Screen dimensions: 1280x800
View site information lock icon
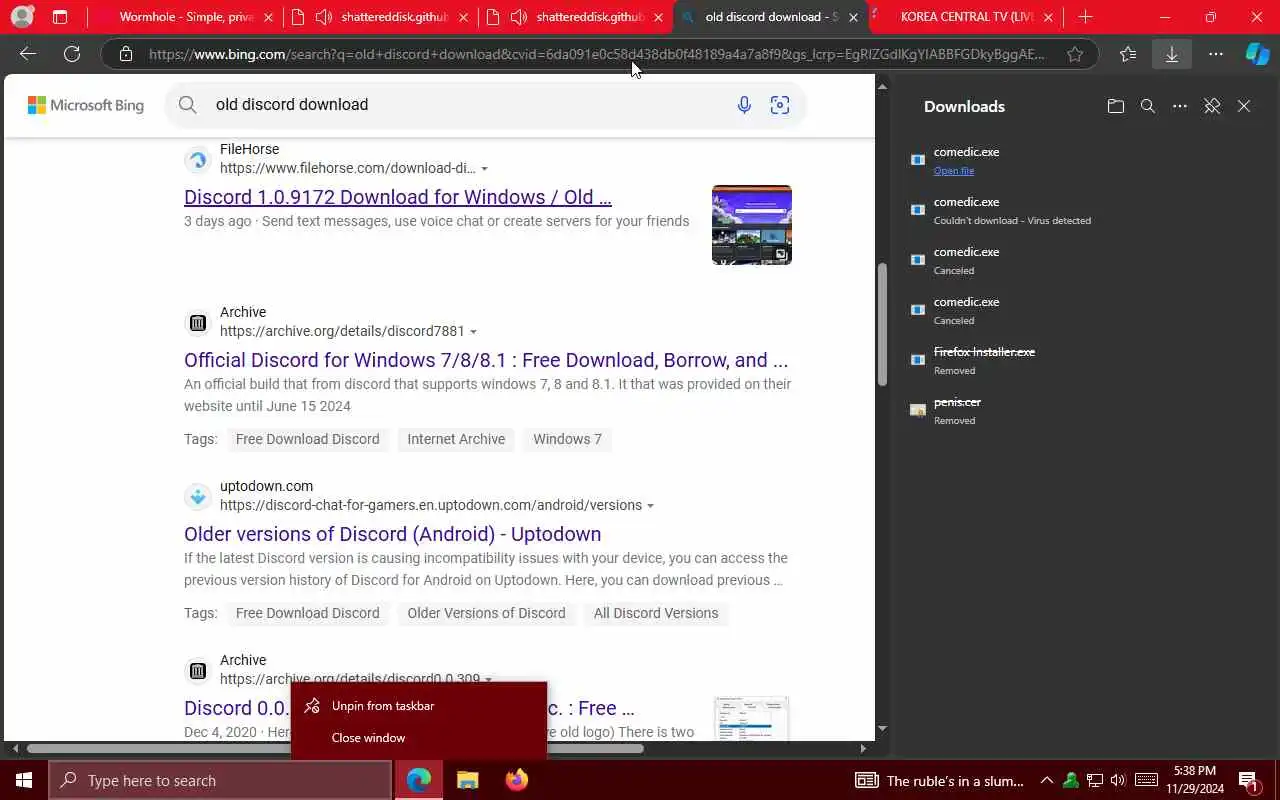[126, 54]
